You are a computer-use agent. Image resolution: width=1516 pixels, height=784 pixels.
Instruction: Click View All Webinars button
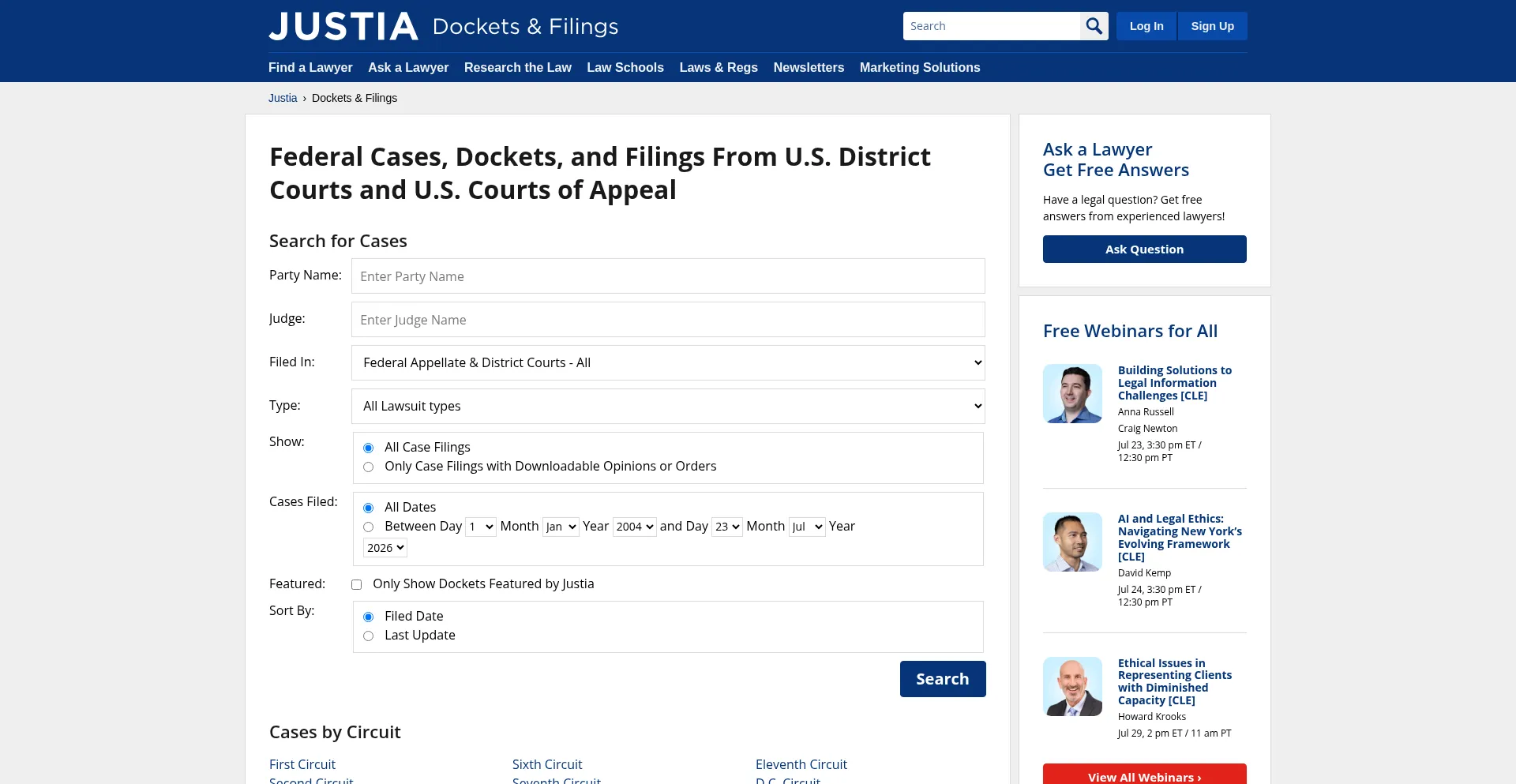(x=1145, y=775)
